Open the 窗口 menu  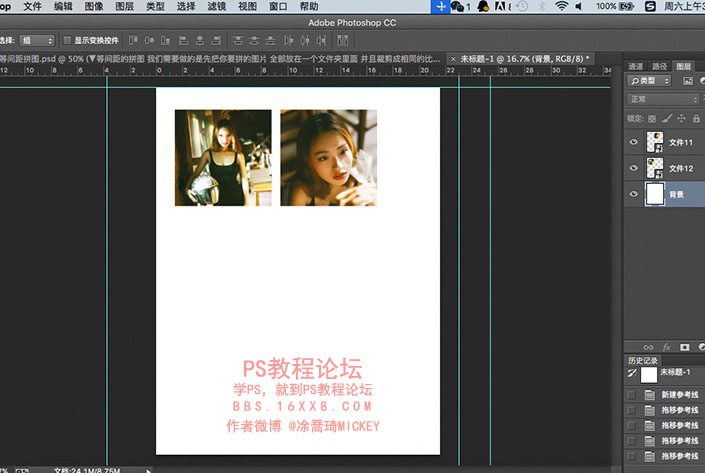278,6
